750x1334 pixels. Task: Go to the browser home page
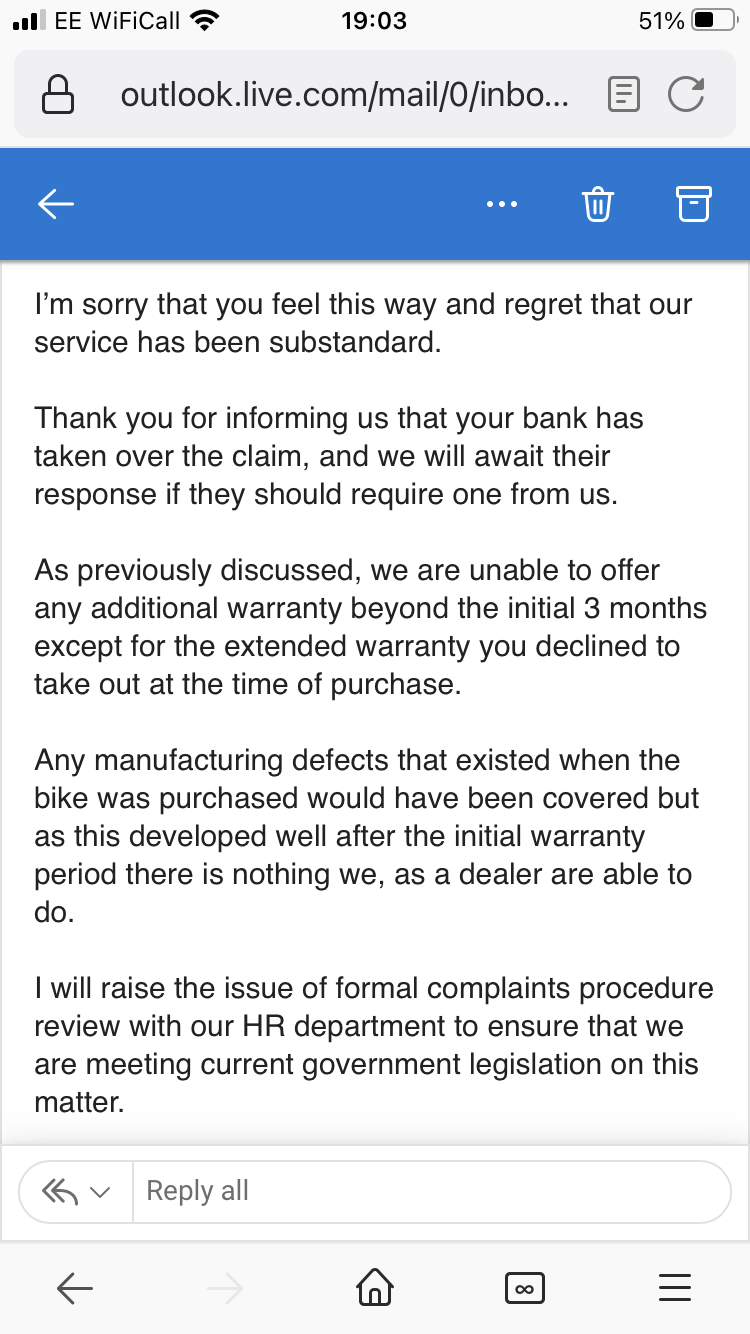point(374,1289)
